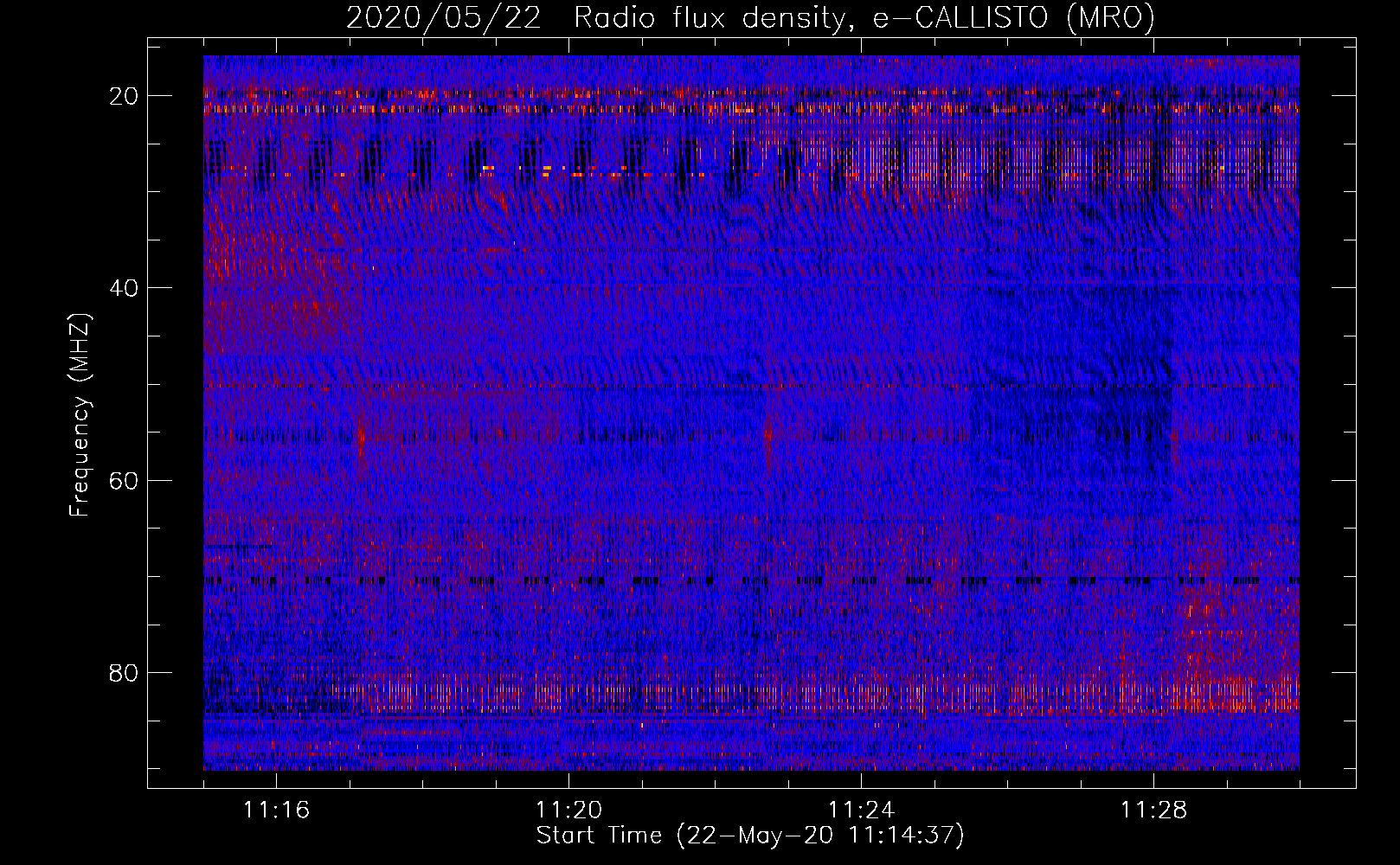Click the 60 MHz frequency tick label

click(x=125, y=480)
